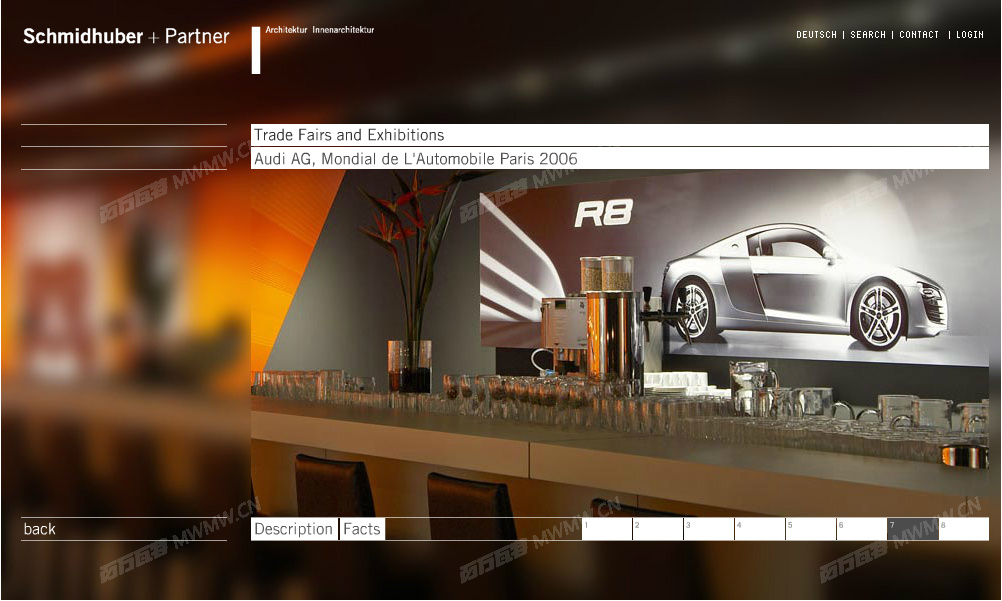The width and height of the screenshot is (1002, 601).
Task: Select highlighted image number 7 in pager
Action: (913, 529)
